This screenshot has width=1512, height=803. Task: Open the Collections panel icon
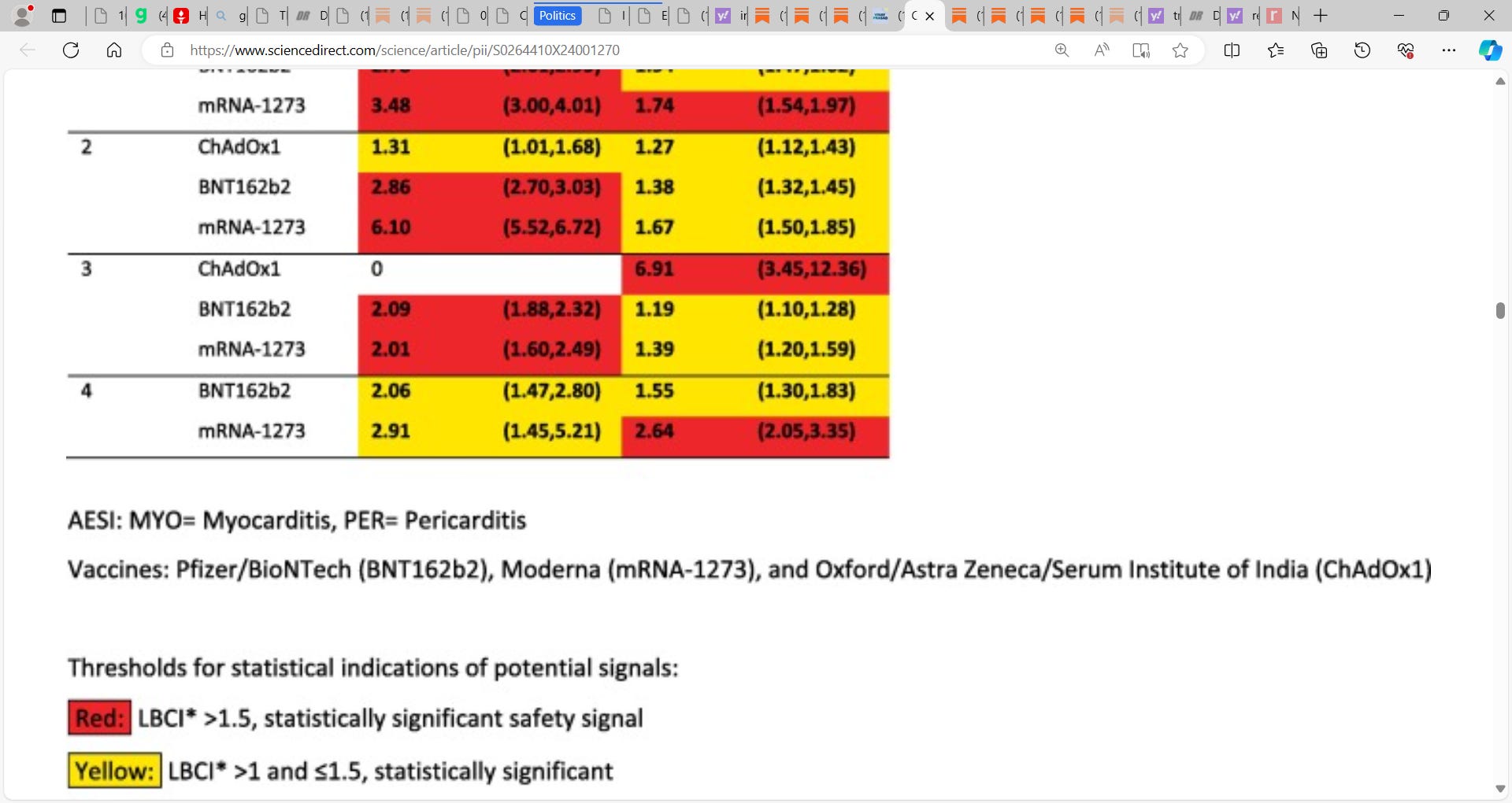[x=1319, y=50]
